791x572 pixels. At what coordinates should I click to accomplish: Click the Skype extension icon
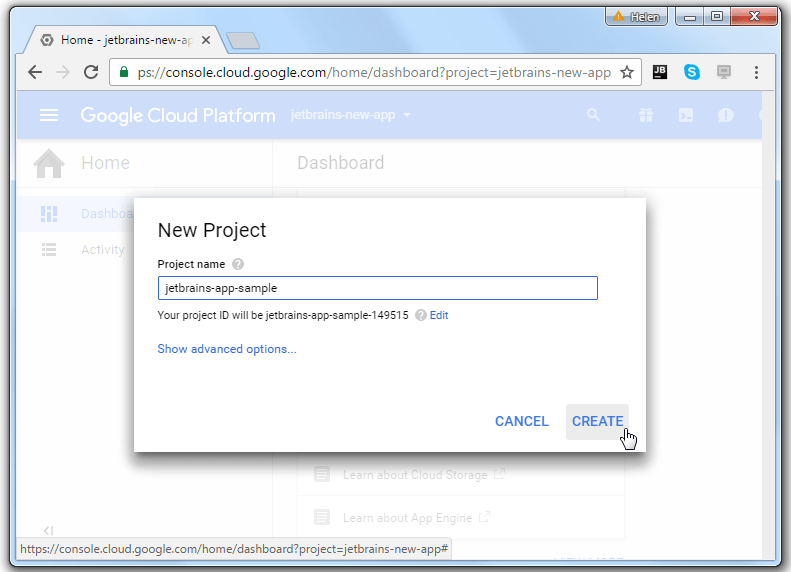[692, 72]
